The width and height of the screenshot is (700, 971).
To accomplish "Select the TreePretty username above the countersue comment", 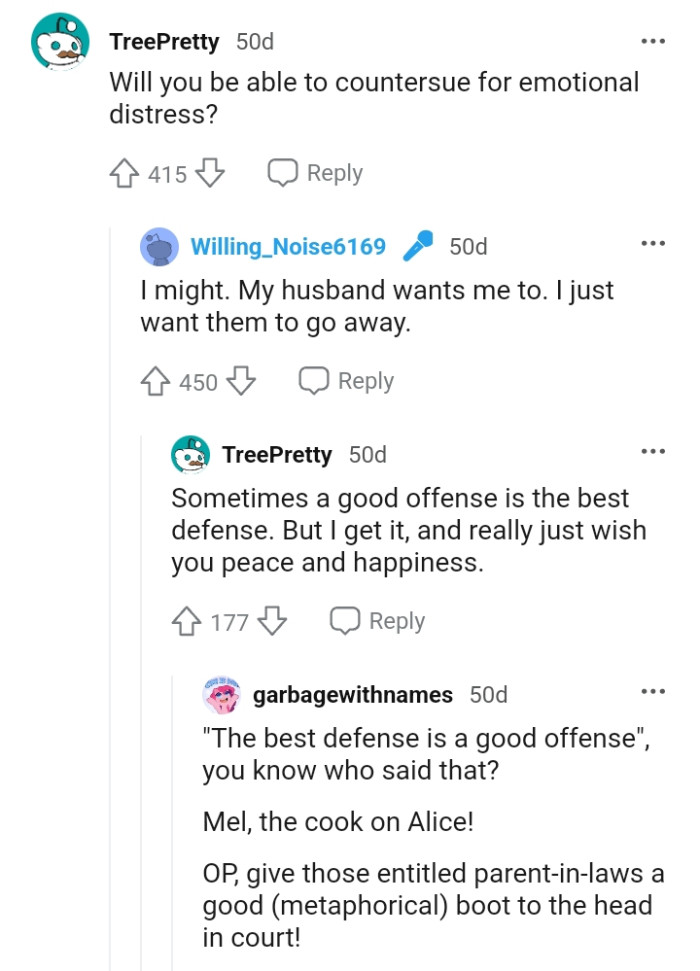I will (x=166, y=42).
